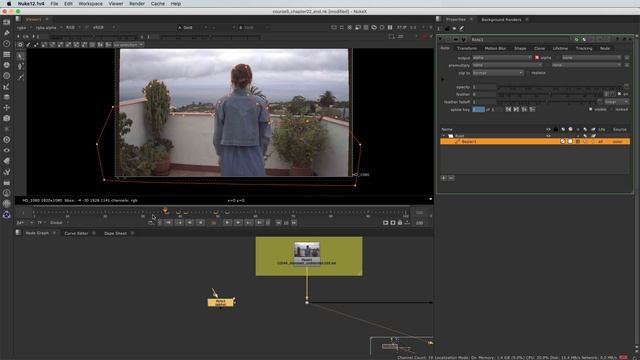Play forward on the timeline
This screenshot has height=360, width=640.
coord(227,222)
